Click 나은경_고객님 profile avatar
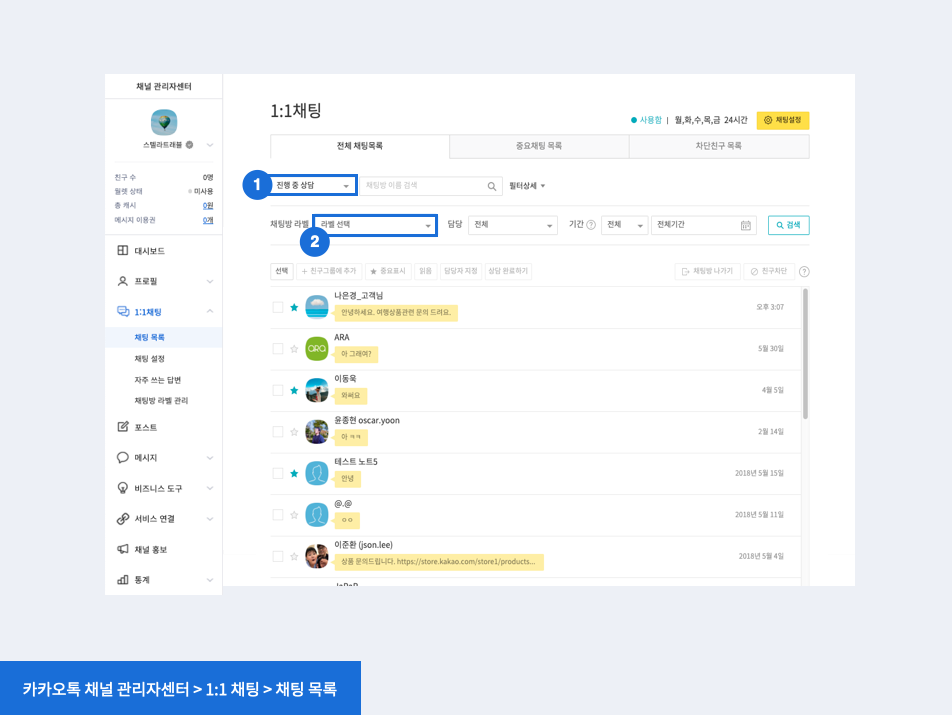Viewport: 952px width, 715px height. (x=316, y=307)
